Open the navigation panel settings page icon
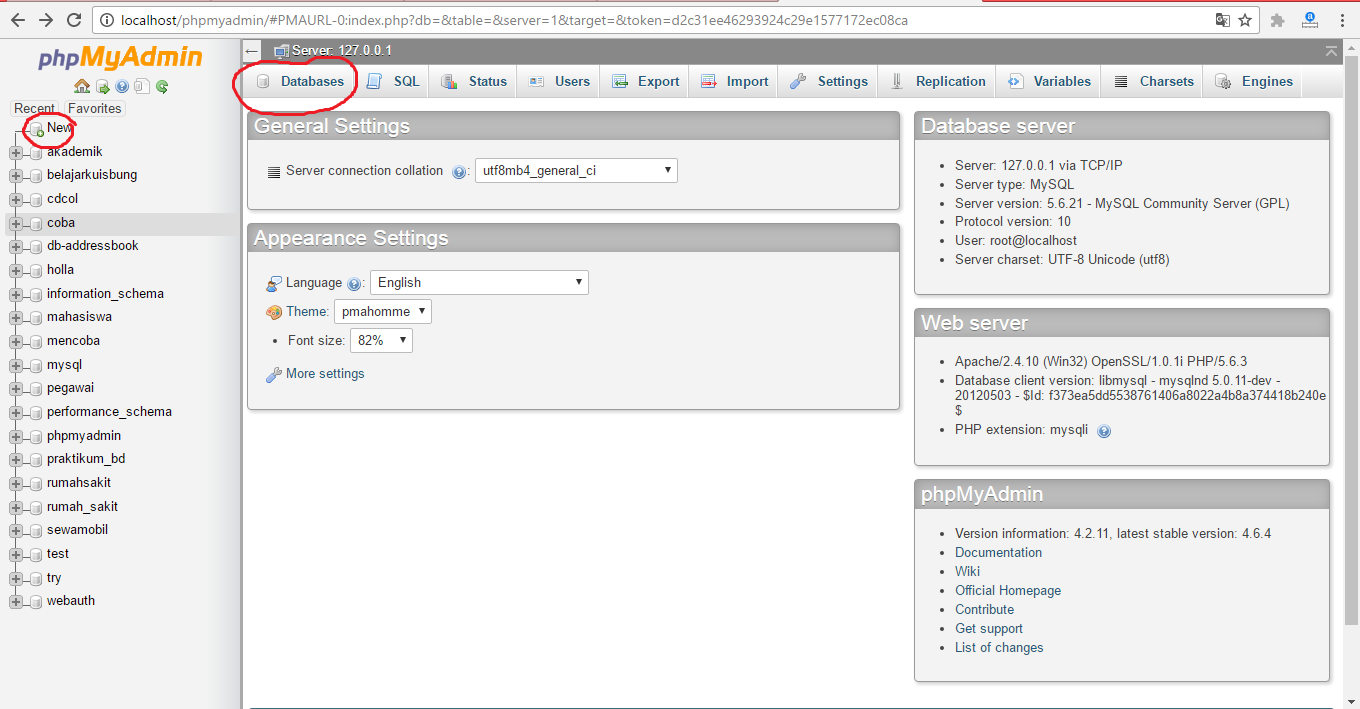1360x709 pixels. pyautogui.click(x=142, y=87)
